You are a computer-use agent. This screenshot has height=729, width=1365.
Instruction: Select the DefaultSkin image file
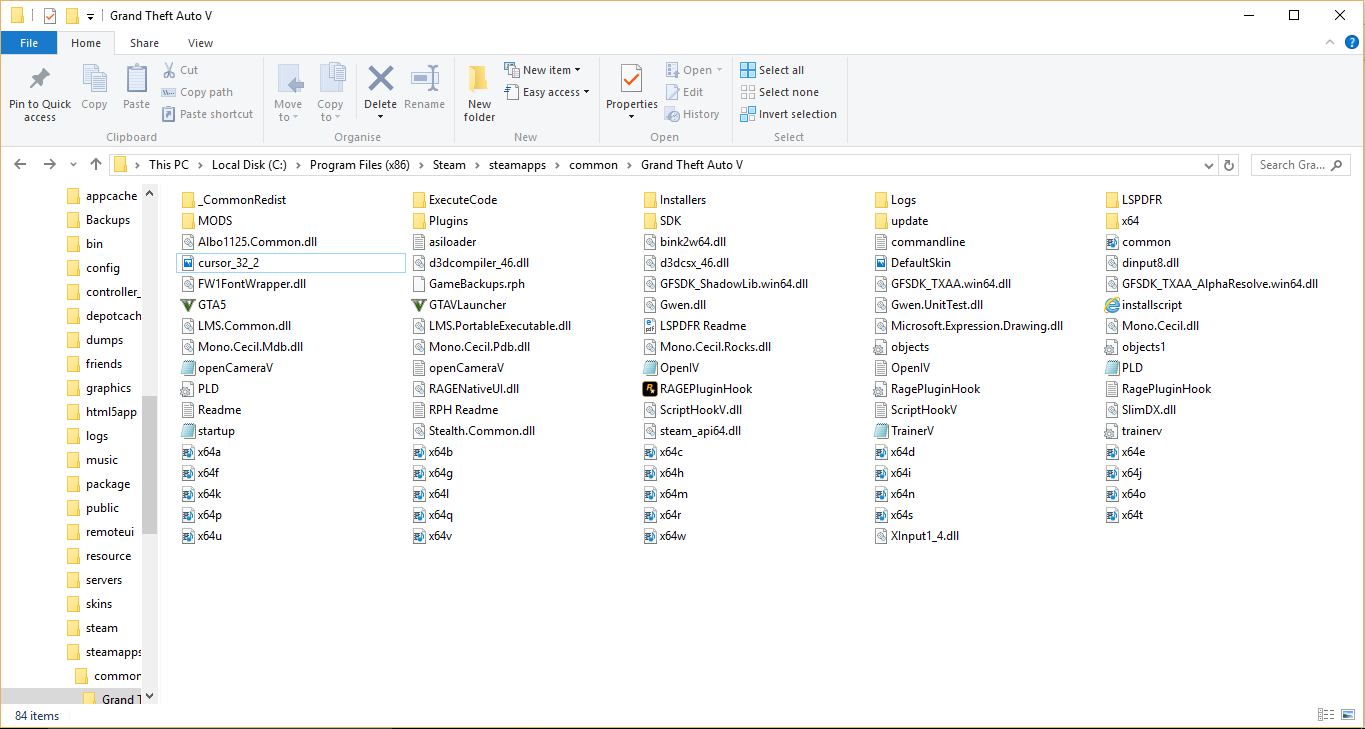pyautogui.click(x=912, y=263)
